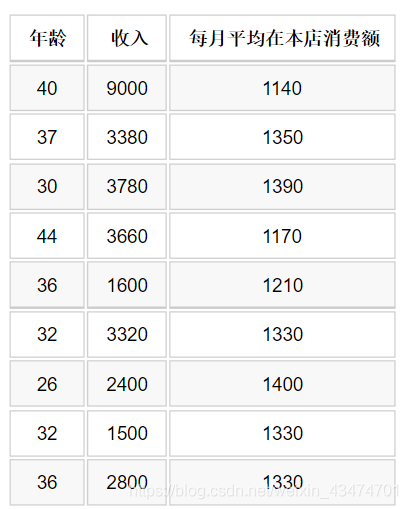This screenshot has width=408, height=509.
Task: Select the income cell 3320
Action: point(127,334)
